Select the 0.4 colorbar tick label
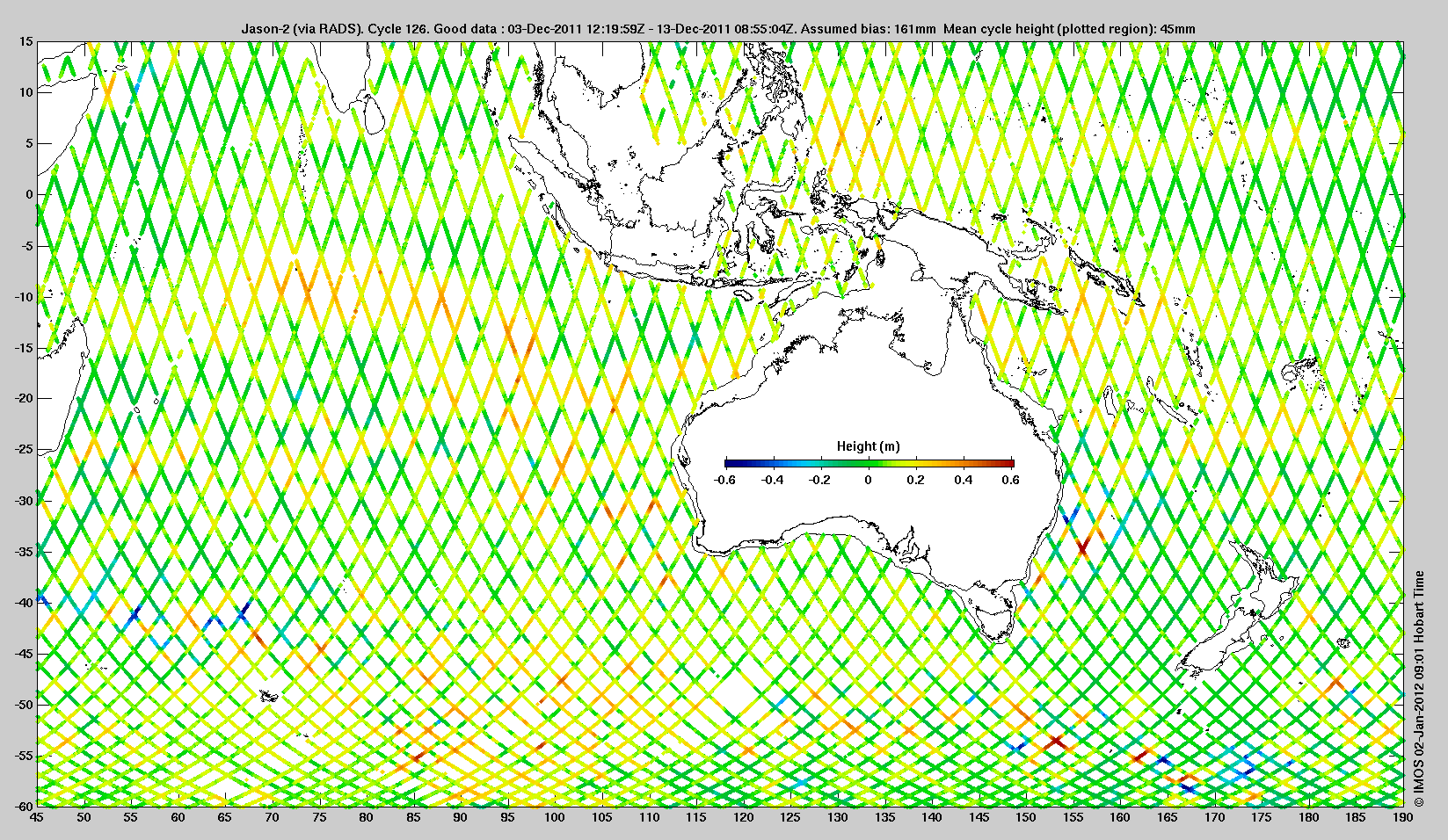The image size is (1448, 840). pos(964,480)
